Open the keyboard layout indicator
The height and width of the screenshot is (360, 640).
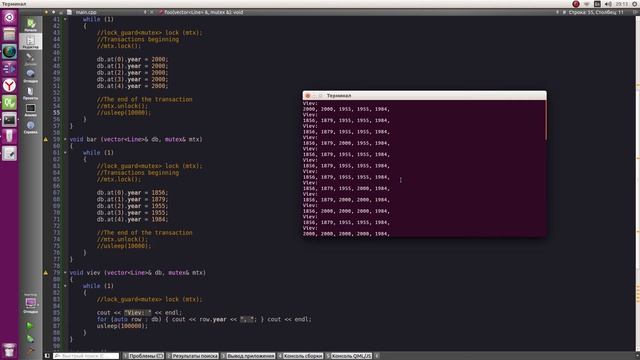597,4
